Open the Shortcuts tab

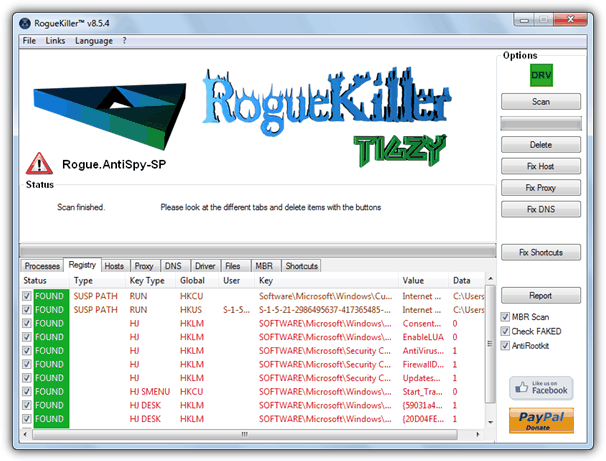301,266
